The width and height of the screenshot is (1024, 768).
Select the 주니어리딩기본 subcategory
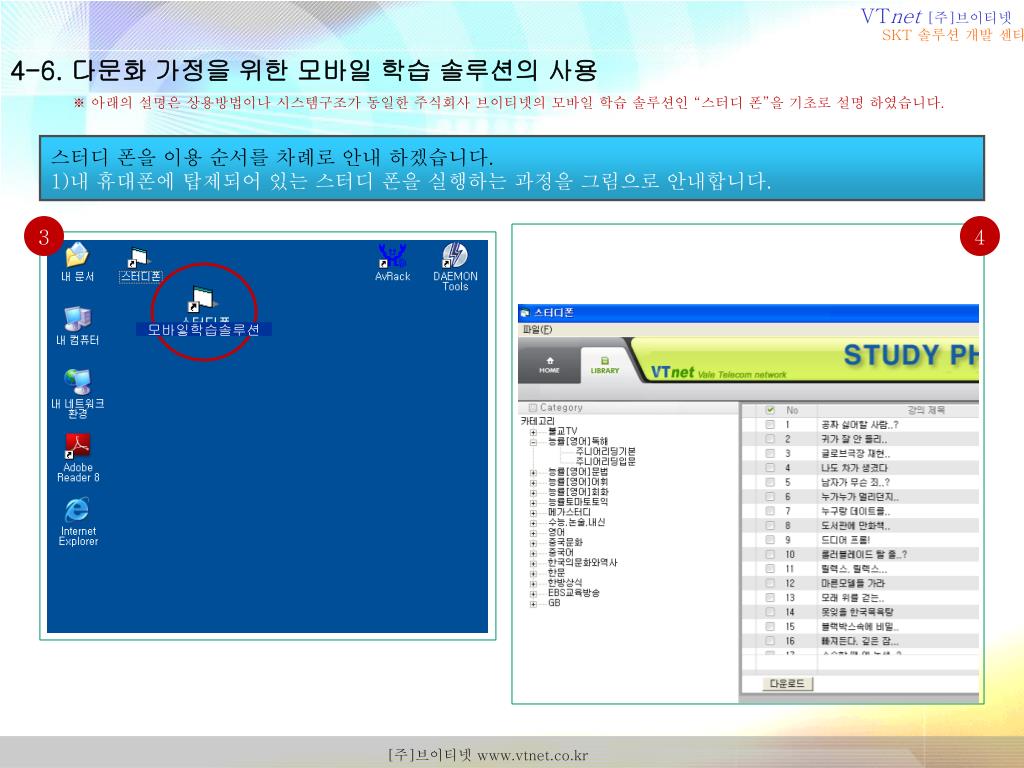[x=605, y=451]
